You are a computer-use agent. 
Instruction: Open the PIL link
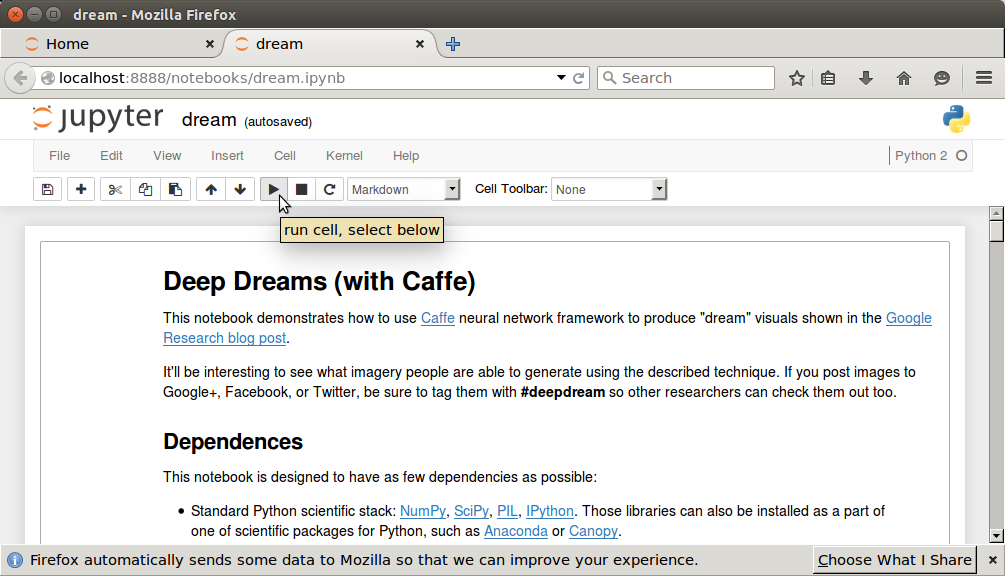pyautogui.click(x=507, y=511)
